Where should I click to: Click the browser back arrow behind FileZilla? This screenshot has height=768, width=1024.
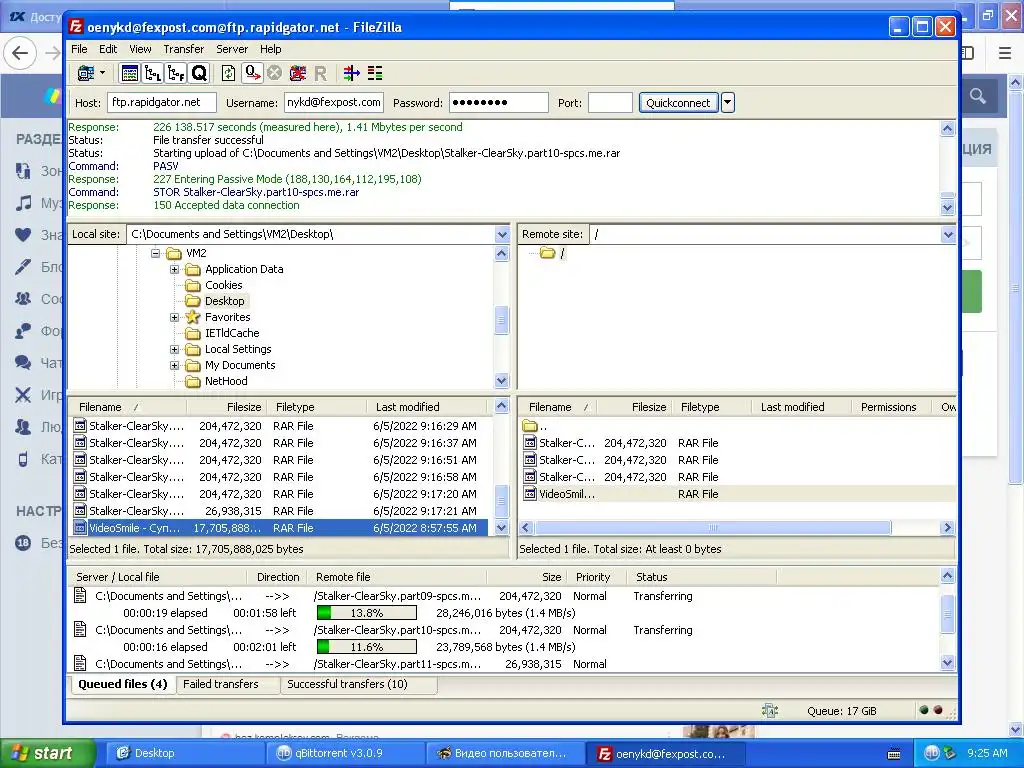(20, 53)
